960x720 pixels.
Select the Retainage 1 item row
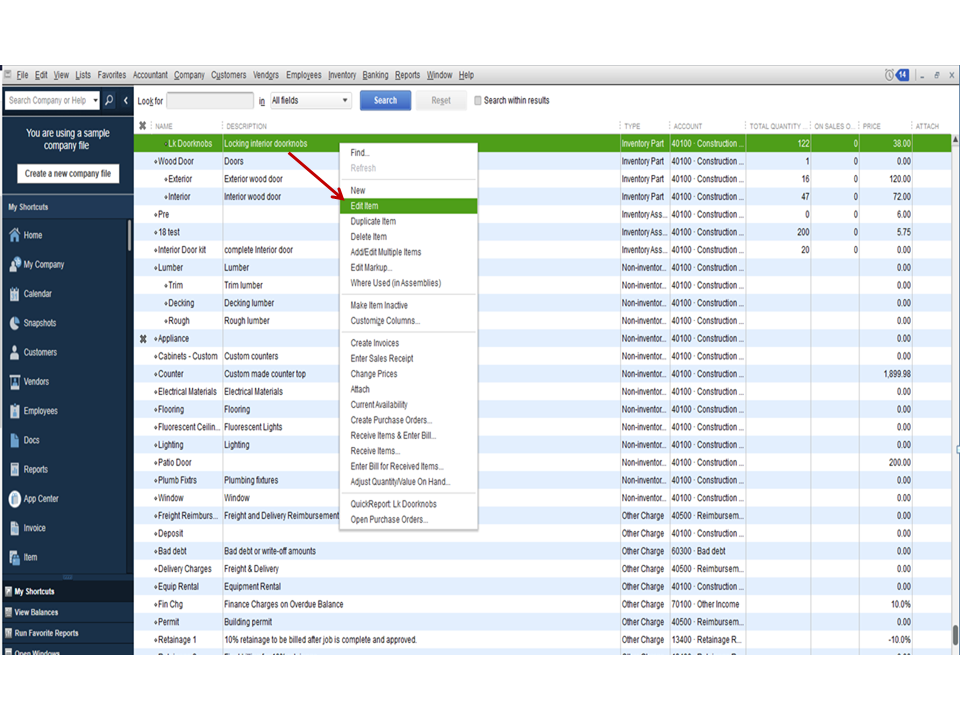tap(543, 639)
